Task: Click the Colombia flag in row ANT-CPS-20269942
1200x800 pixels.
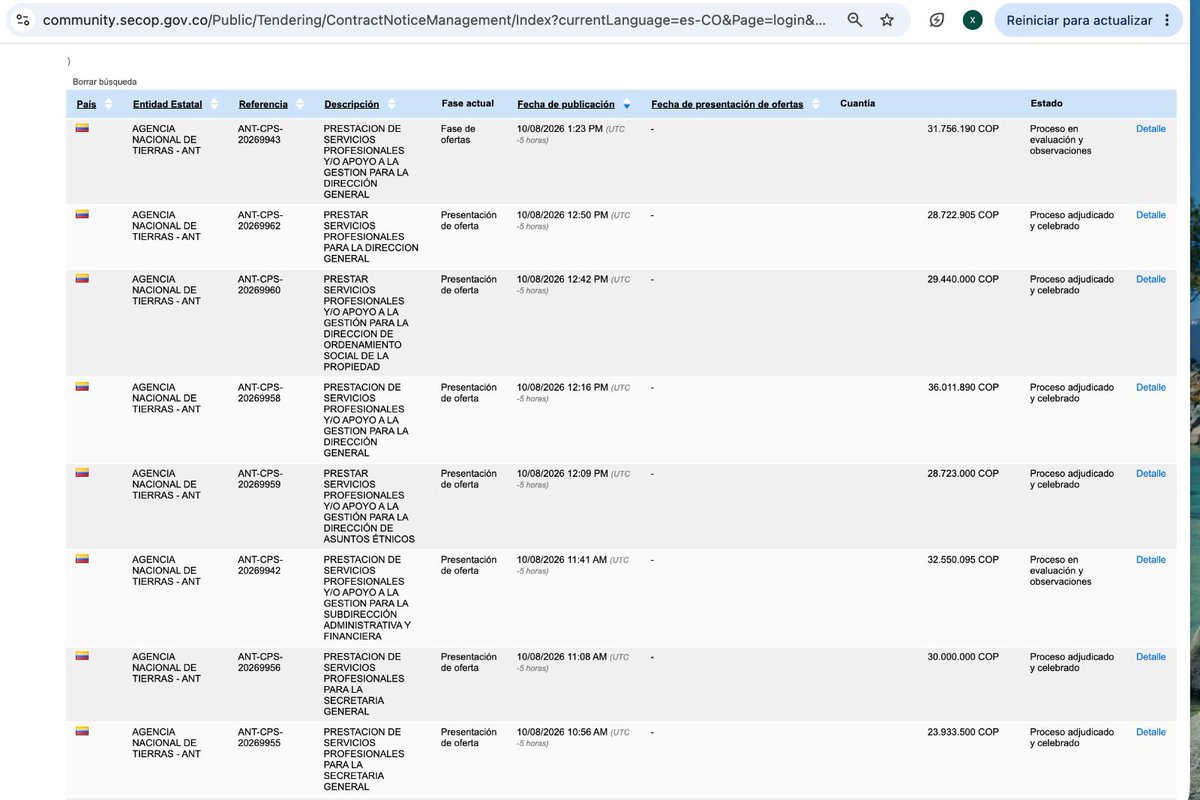Action: (x=82, y=559)
